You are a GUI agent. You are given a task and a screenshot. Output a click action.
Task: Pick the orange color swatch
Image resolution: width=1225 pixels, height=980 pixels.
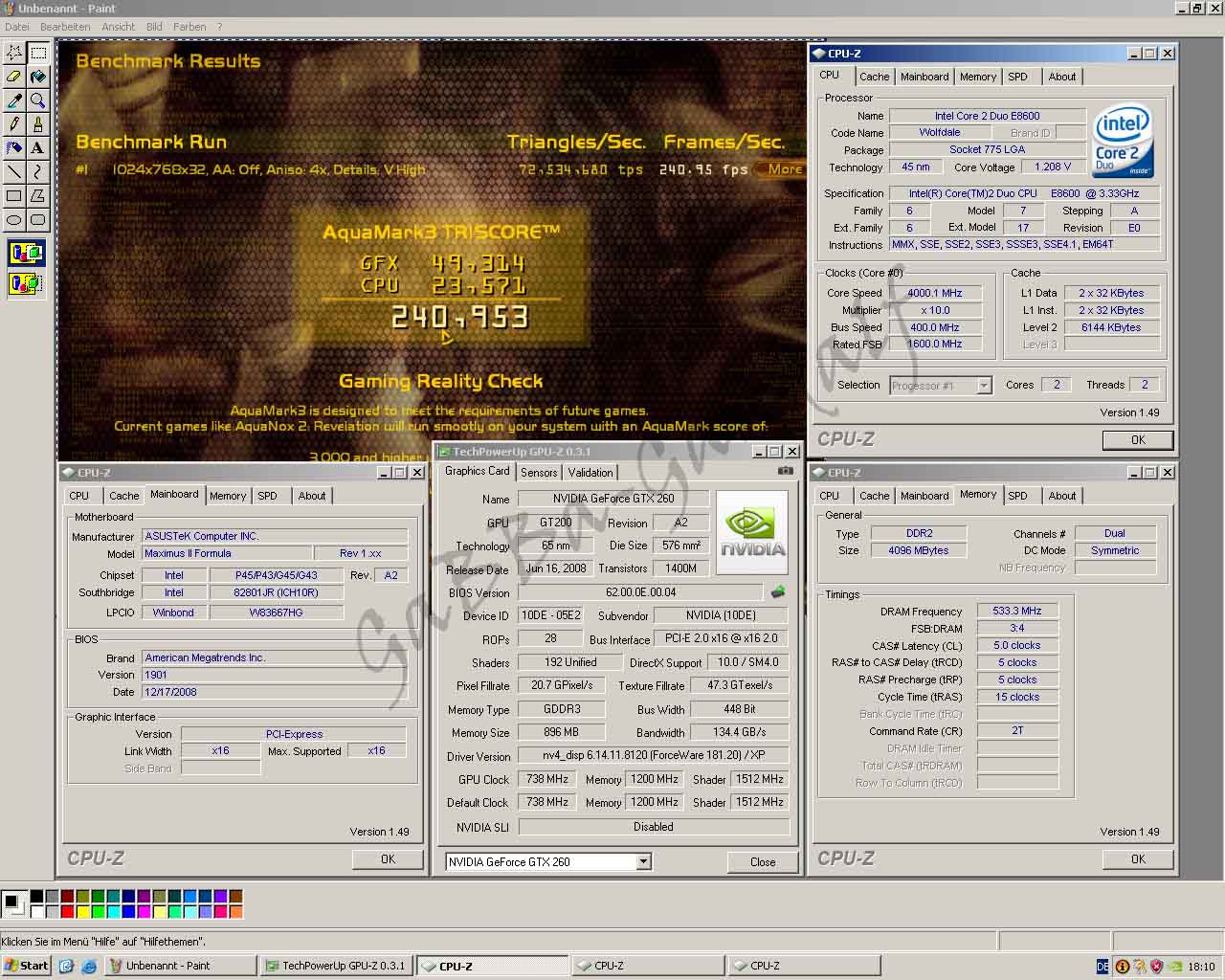point(235,912)
